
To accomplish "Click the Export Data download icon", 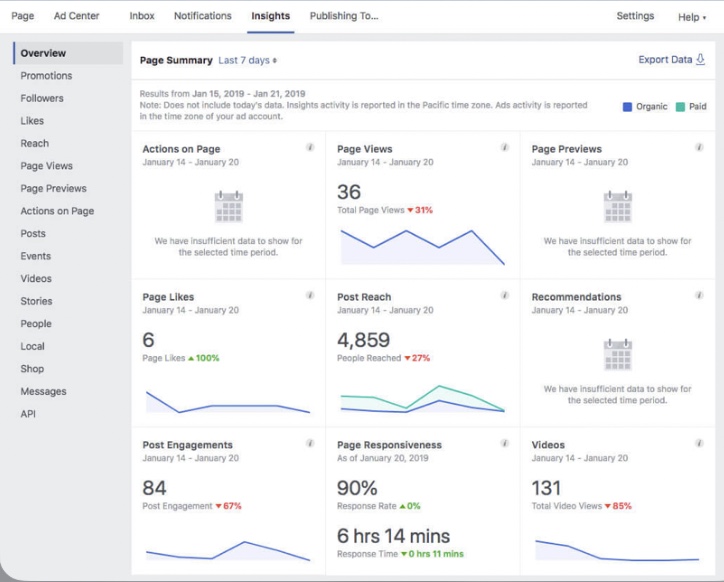I will coord(700,60).
